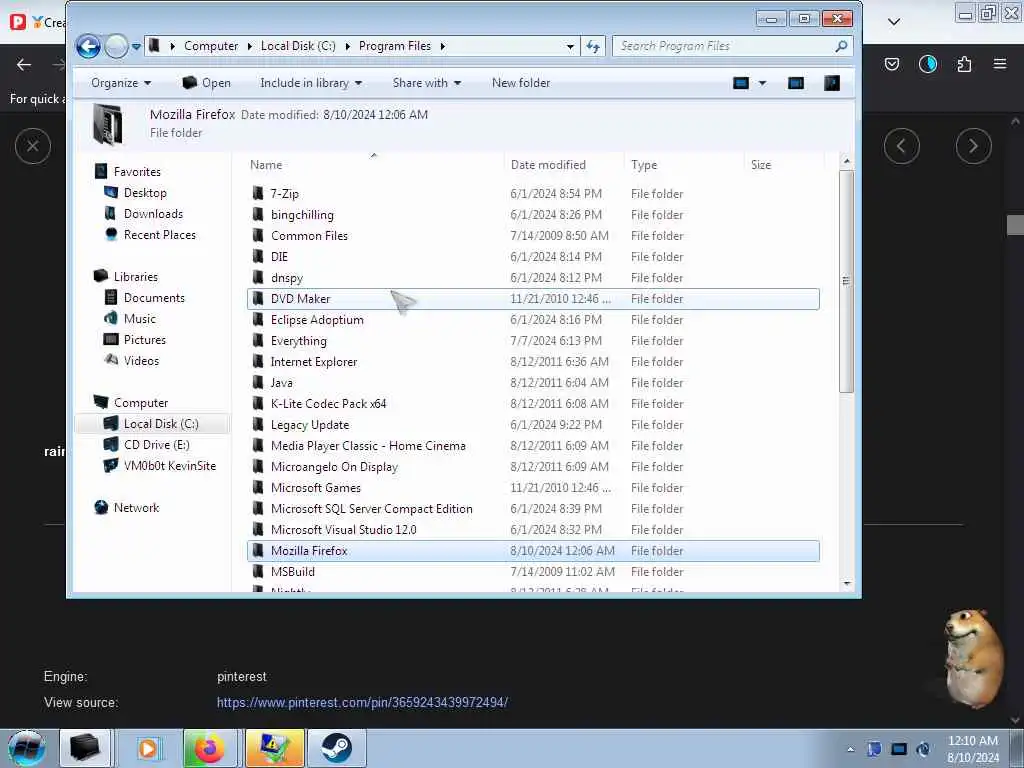Select Downloads in navigation pane

(x=153, y=214)
